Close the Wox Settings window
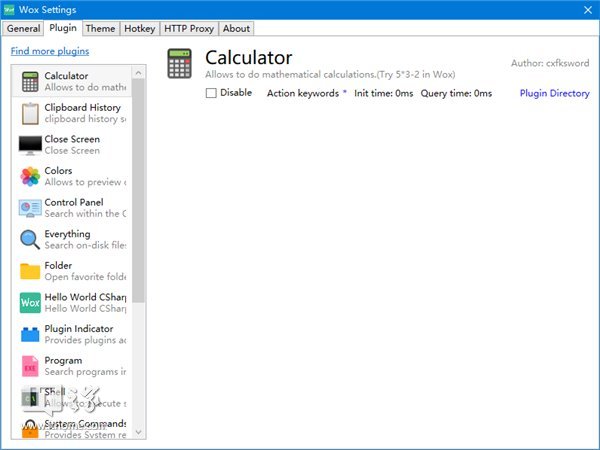600x450 pixels. click(588, 10)
